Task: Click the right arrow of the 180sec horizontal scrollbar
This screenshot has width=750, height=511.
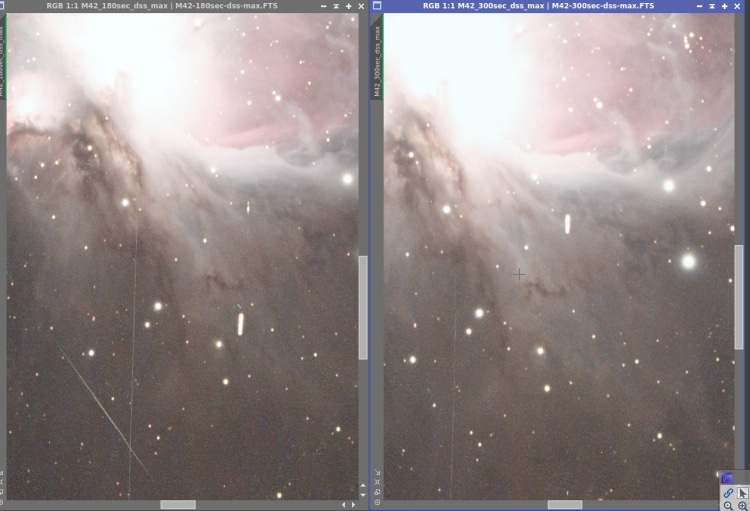Action: point(353,504)
